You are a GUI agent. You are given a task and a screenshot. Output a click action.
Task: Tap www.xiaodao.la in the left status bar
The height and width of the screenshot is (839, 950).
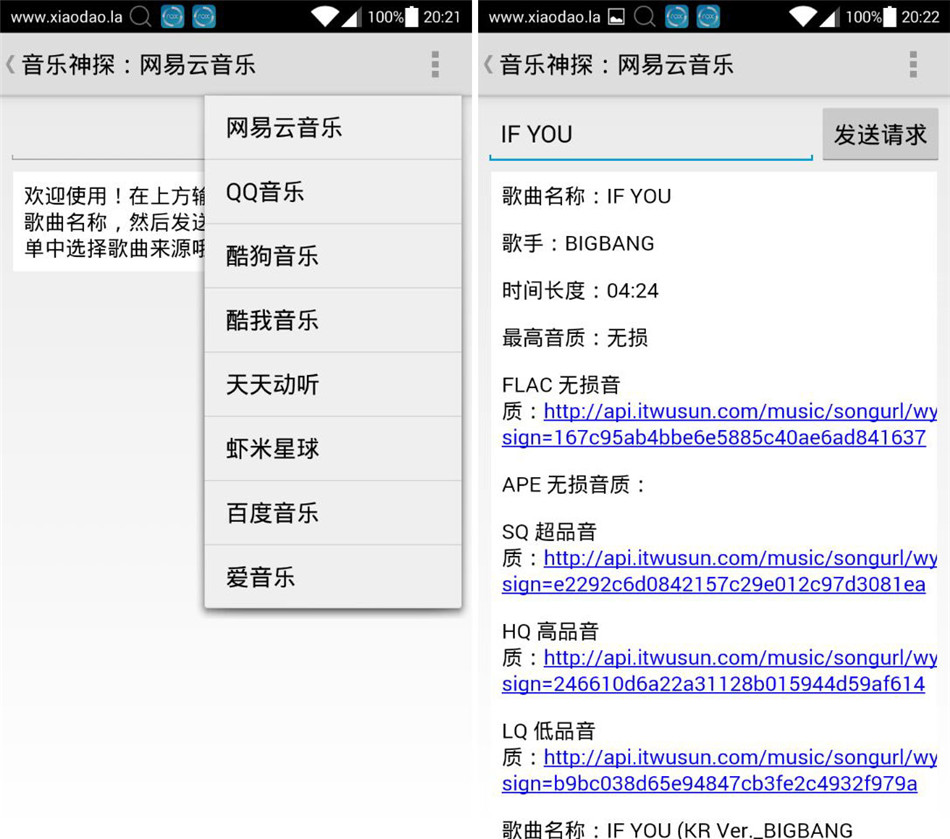(66, 17)
